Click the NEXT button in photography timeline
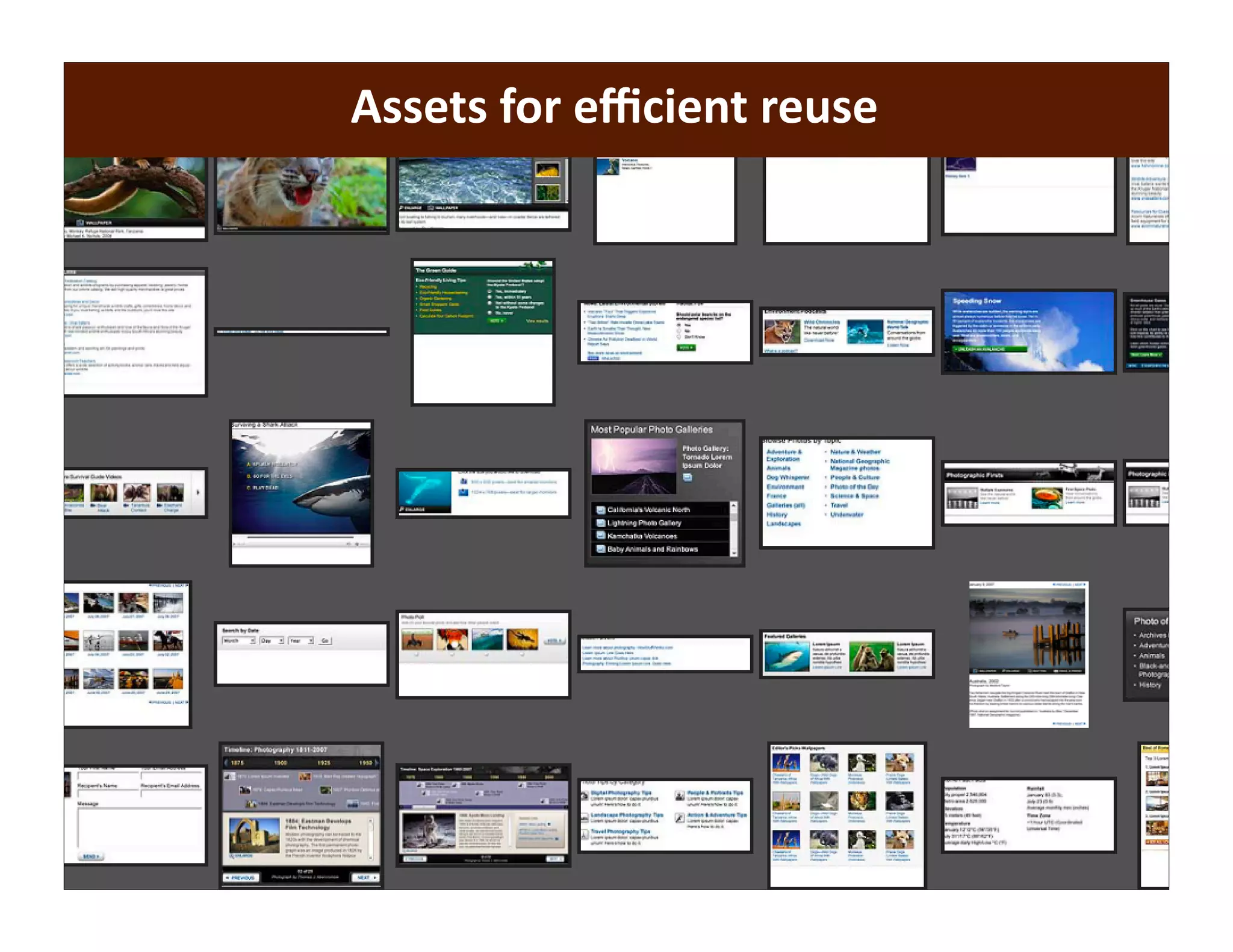 point(365,877)
